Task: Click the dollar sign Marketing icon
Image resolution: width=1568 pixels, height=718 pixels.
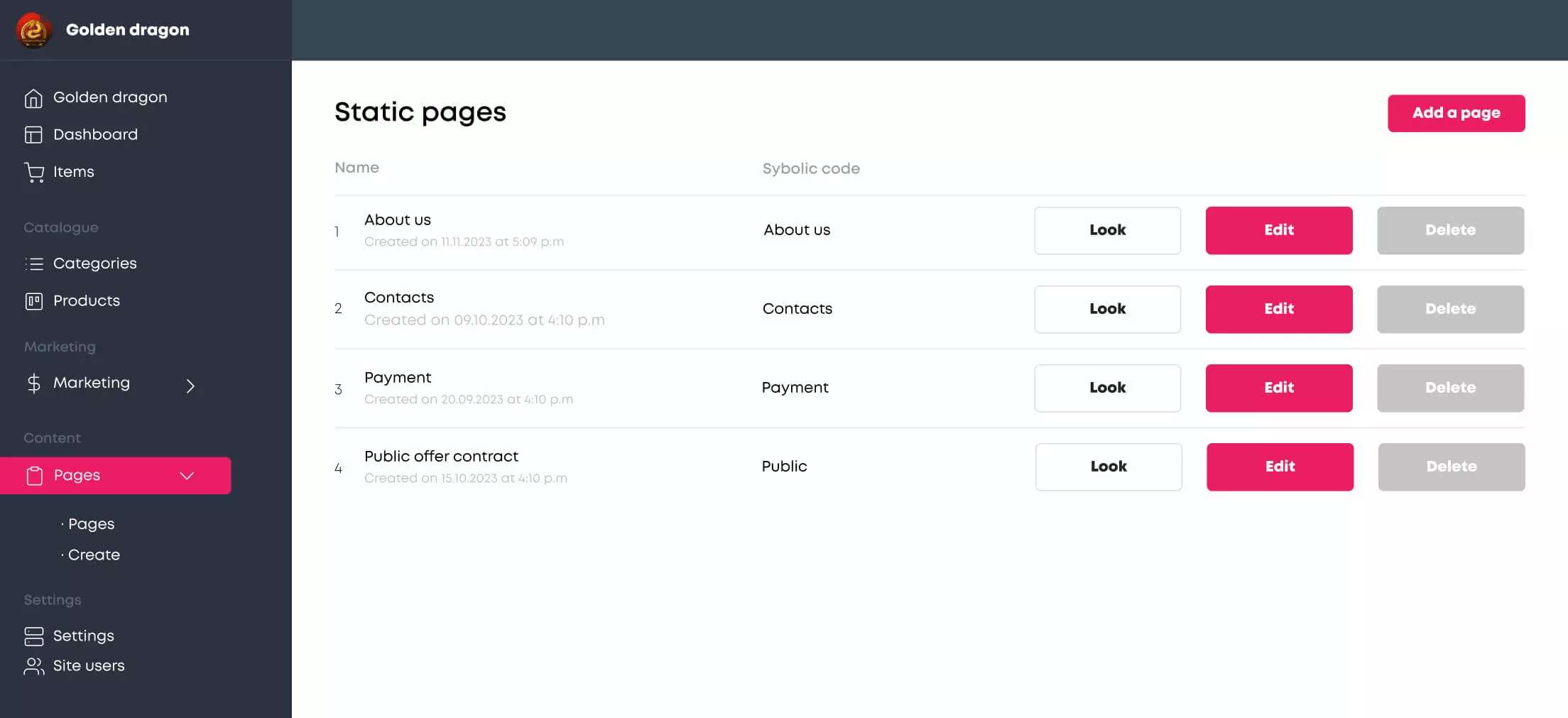Action: [33, 384]
